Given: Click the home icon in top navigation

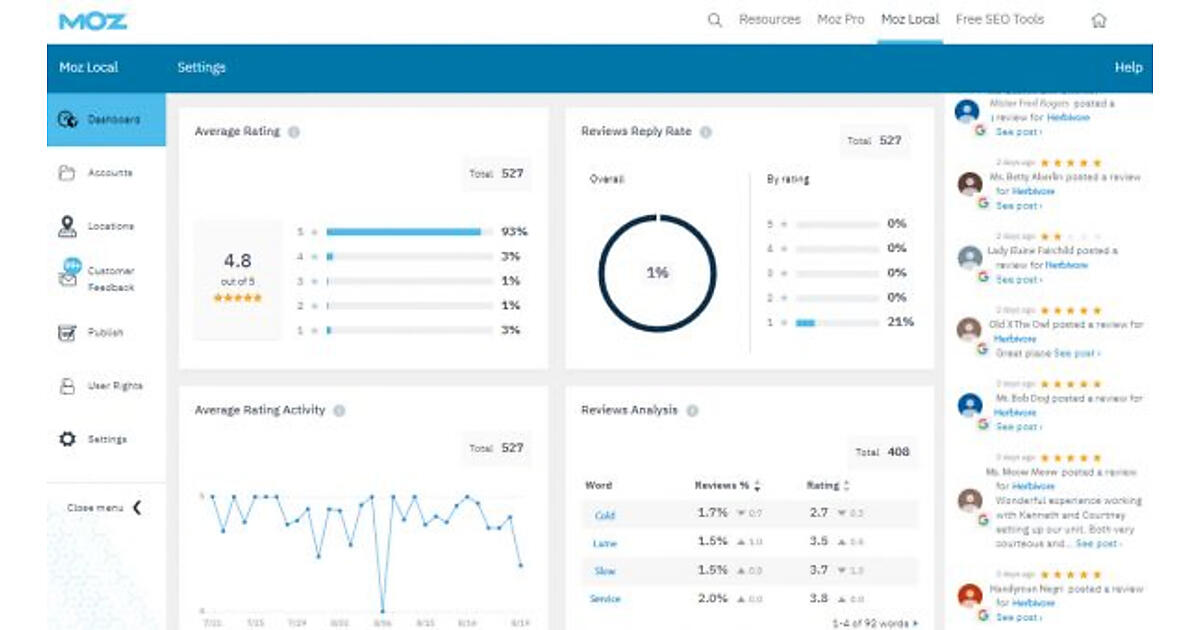Looking at the screenshot, I should pyautogui.click(x=1098, y=20).
